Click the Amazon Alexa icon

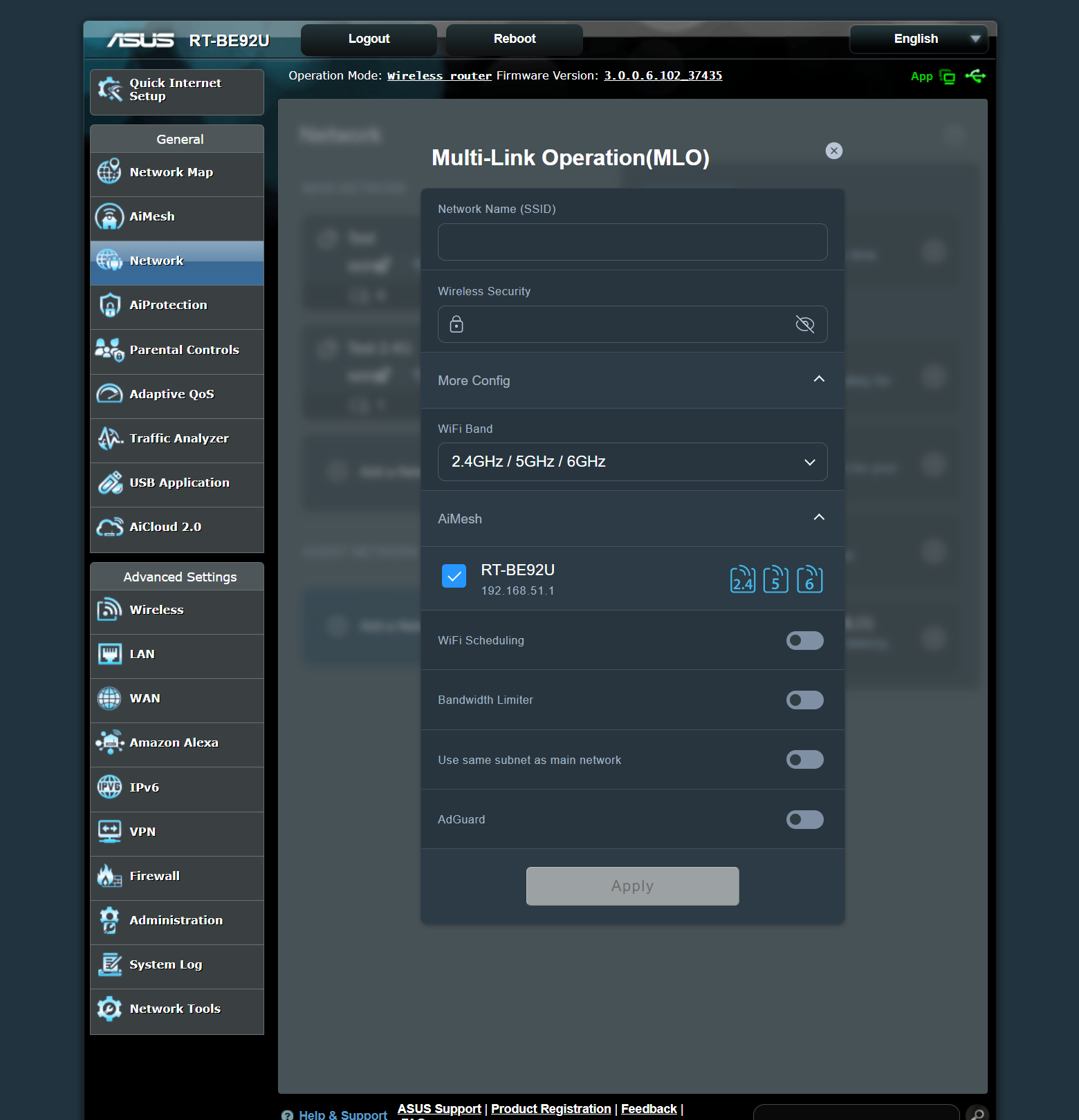109,743
